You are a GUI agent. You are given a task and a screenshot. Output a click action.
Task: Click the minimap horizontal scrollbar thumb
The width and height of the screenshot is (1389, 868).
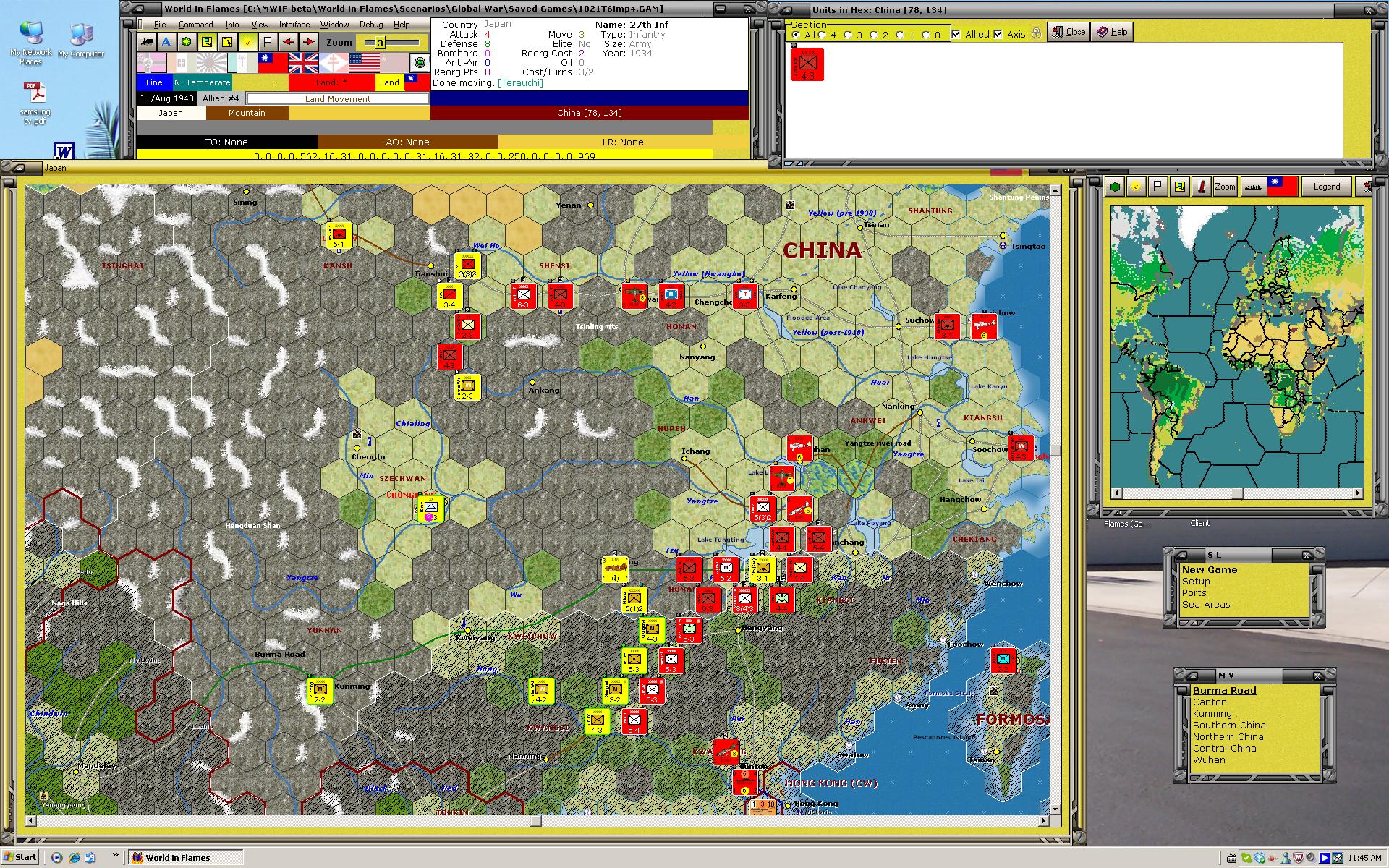pos(1238,493)
